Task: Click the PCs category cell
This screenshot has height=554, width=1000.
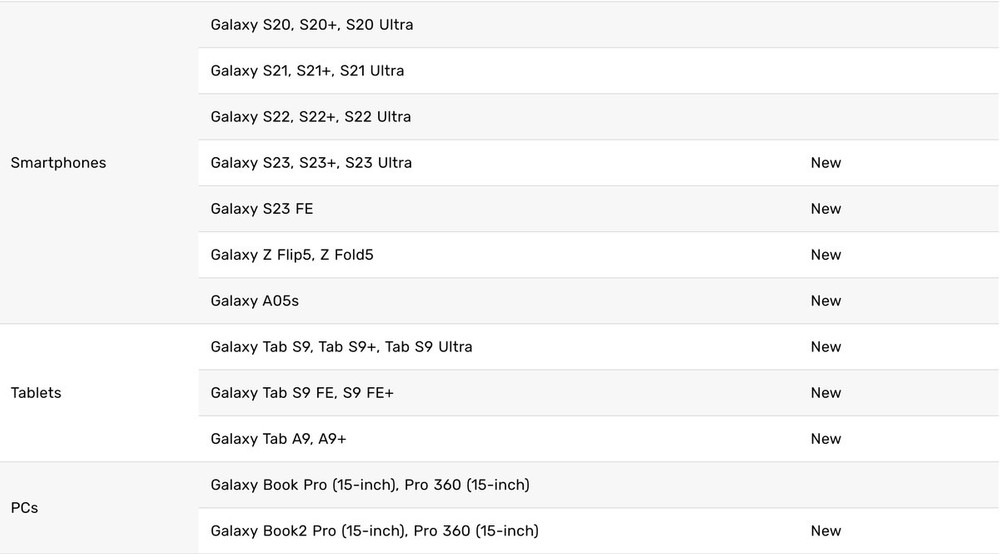Action: pos(24,508)
